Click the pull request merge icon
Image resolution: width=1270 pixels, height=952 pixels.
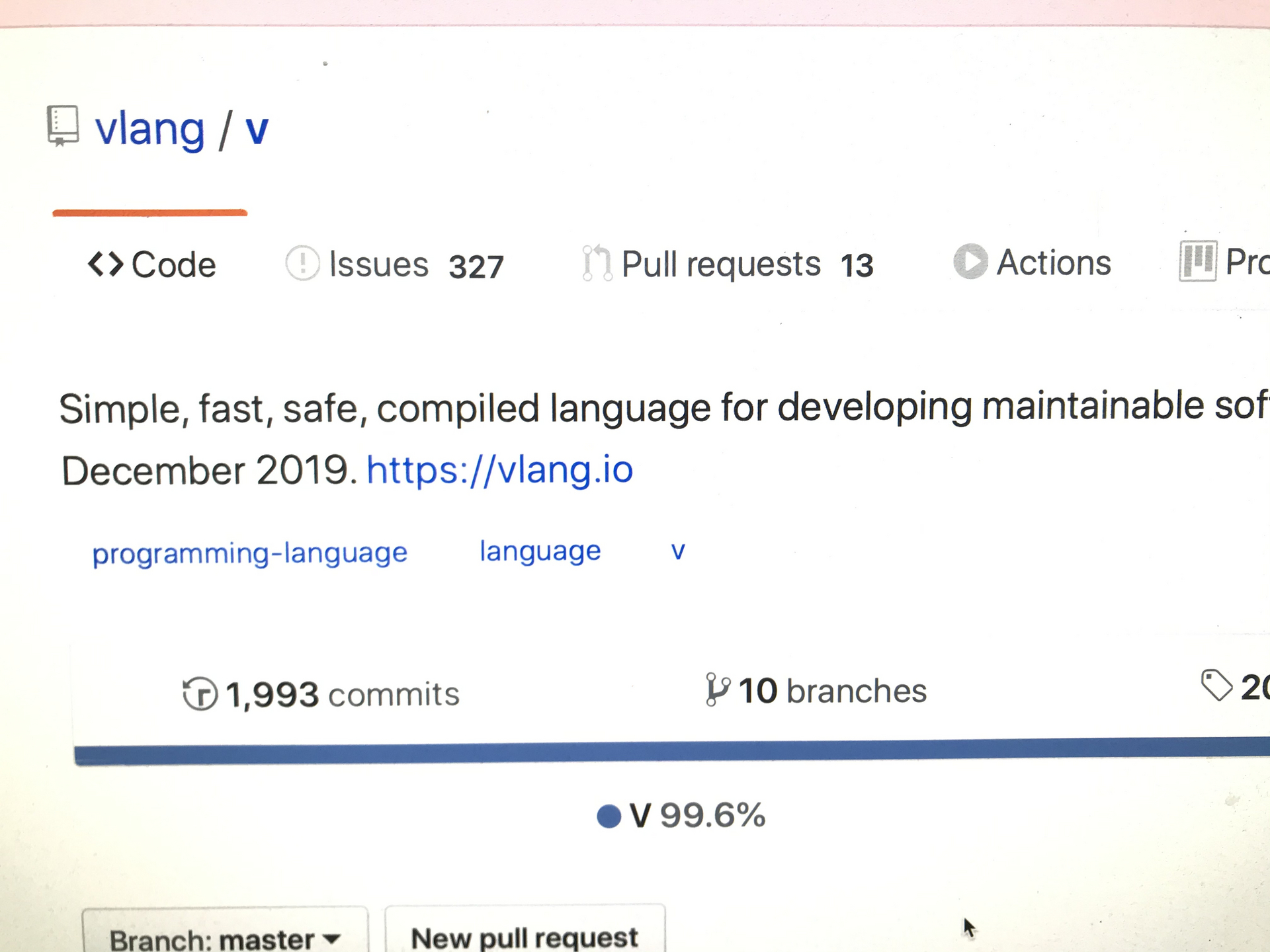pyautogui.click(x=597, y=263)
